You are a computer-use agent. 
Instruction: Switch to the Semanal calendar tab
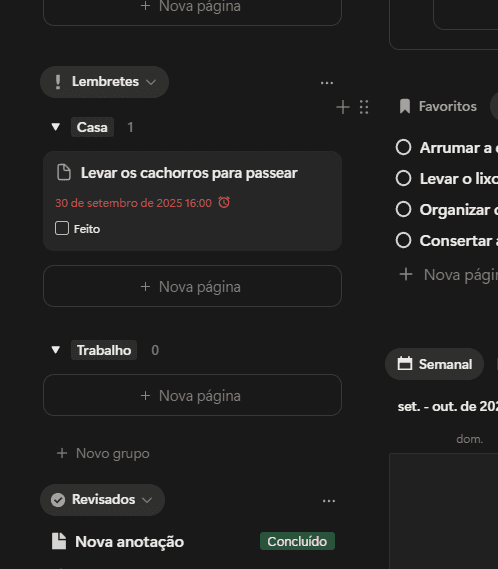coord(434,364)
